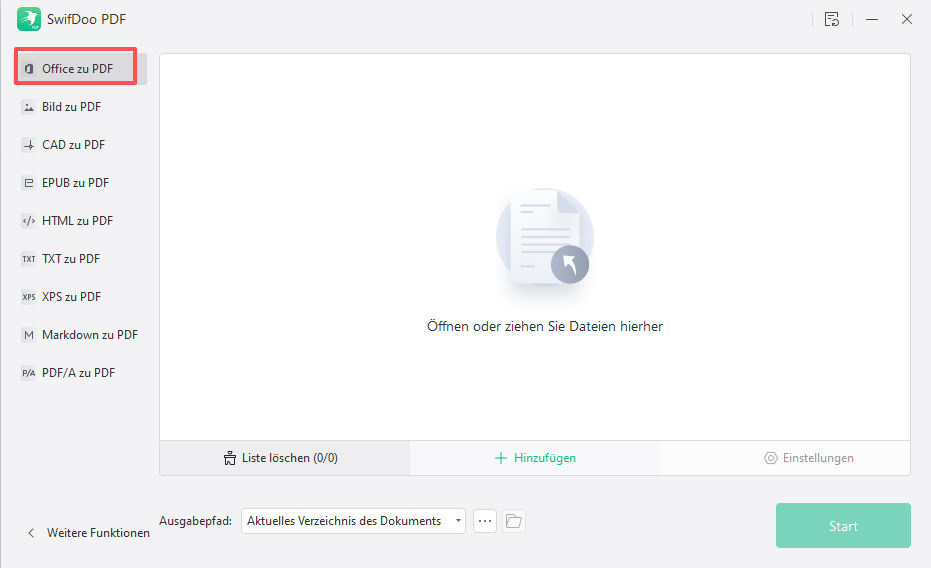Image resolution: width=931 pixels, height=568 pixels.
Task: Clear the list with Liste löschen
Action: click(x=285, y=458)
